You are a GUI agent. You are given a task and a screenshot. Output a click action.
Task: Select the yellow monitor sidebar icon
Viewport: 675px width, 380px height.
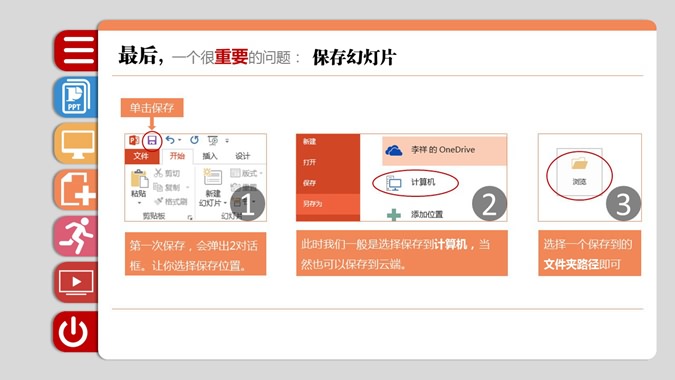point(76,143)
